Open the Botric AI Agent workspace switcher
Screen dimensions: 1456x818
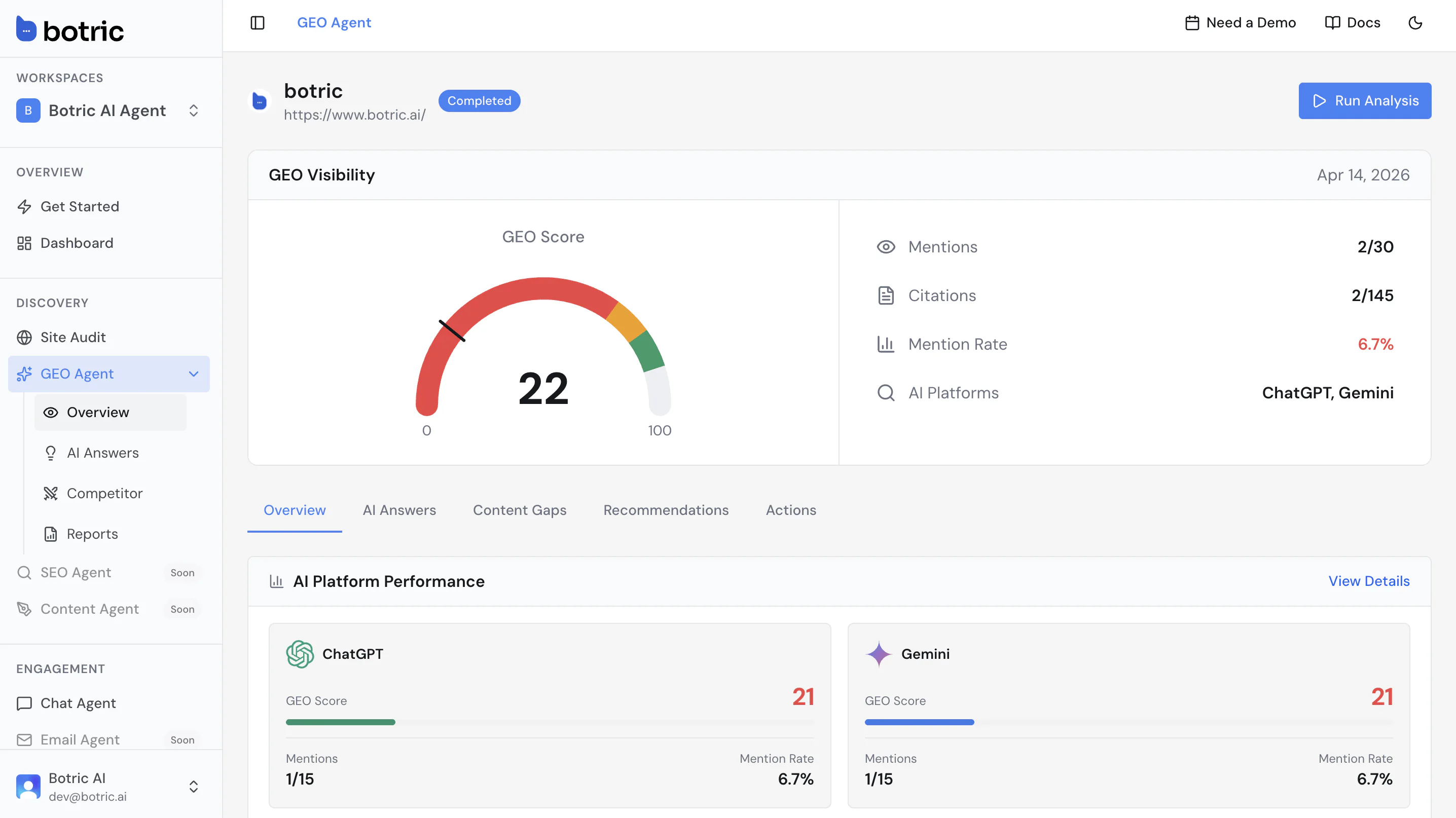coord(108,110)
